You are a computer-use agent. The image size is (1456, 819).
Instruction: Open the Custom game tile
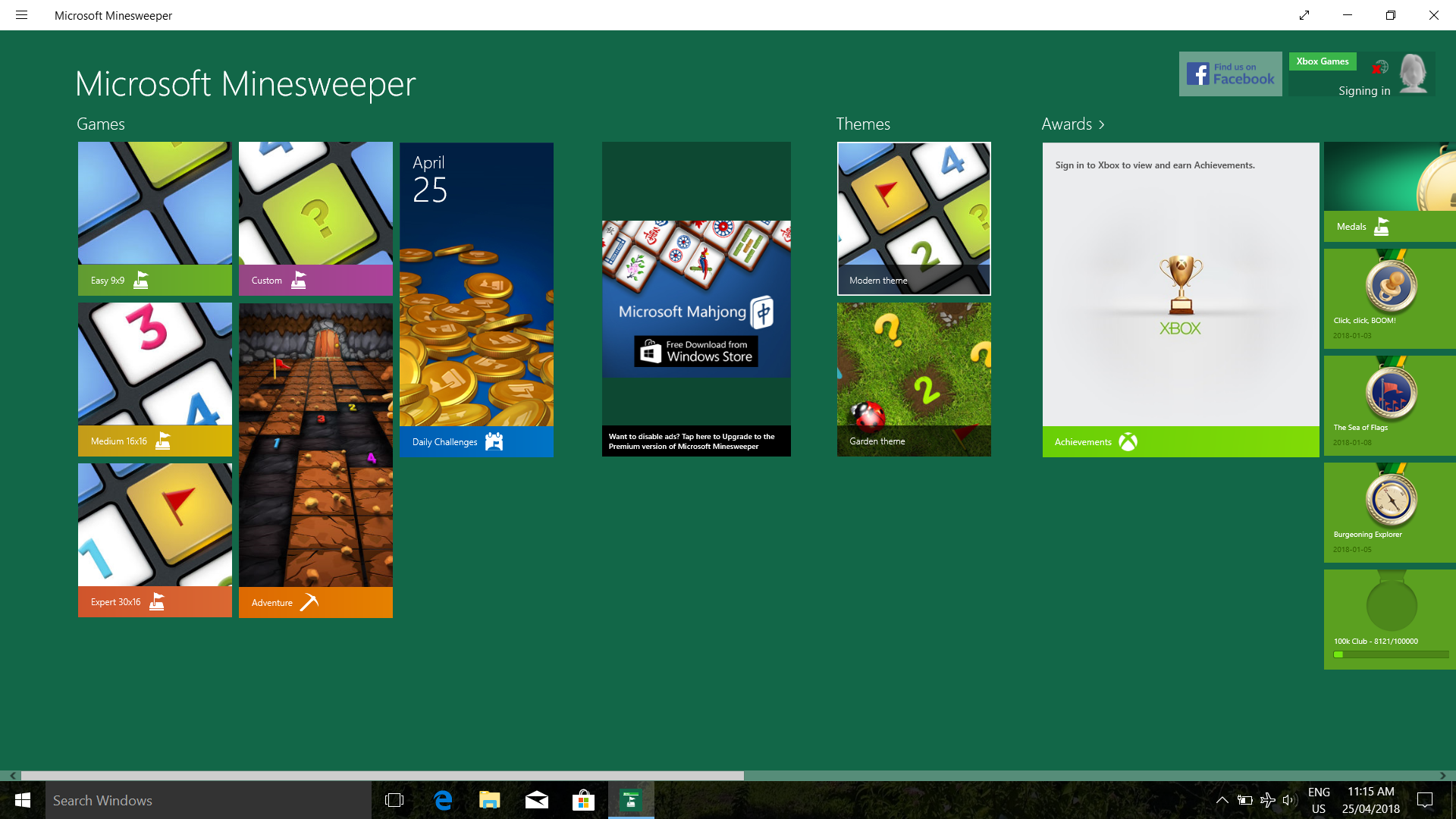pyautogui.click(x=315, y=218)
